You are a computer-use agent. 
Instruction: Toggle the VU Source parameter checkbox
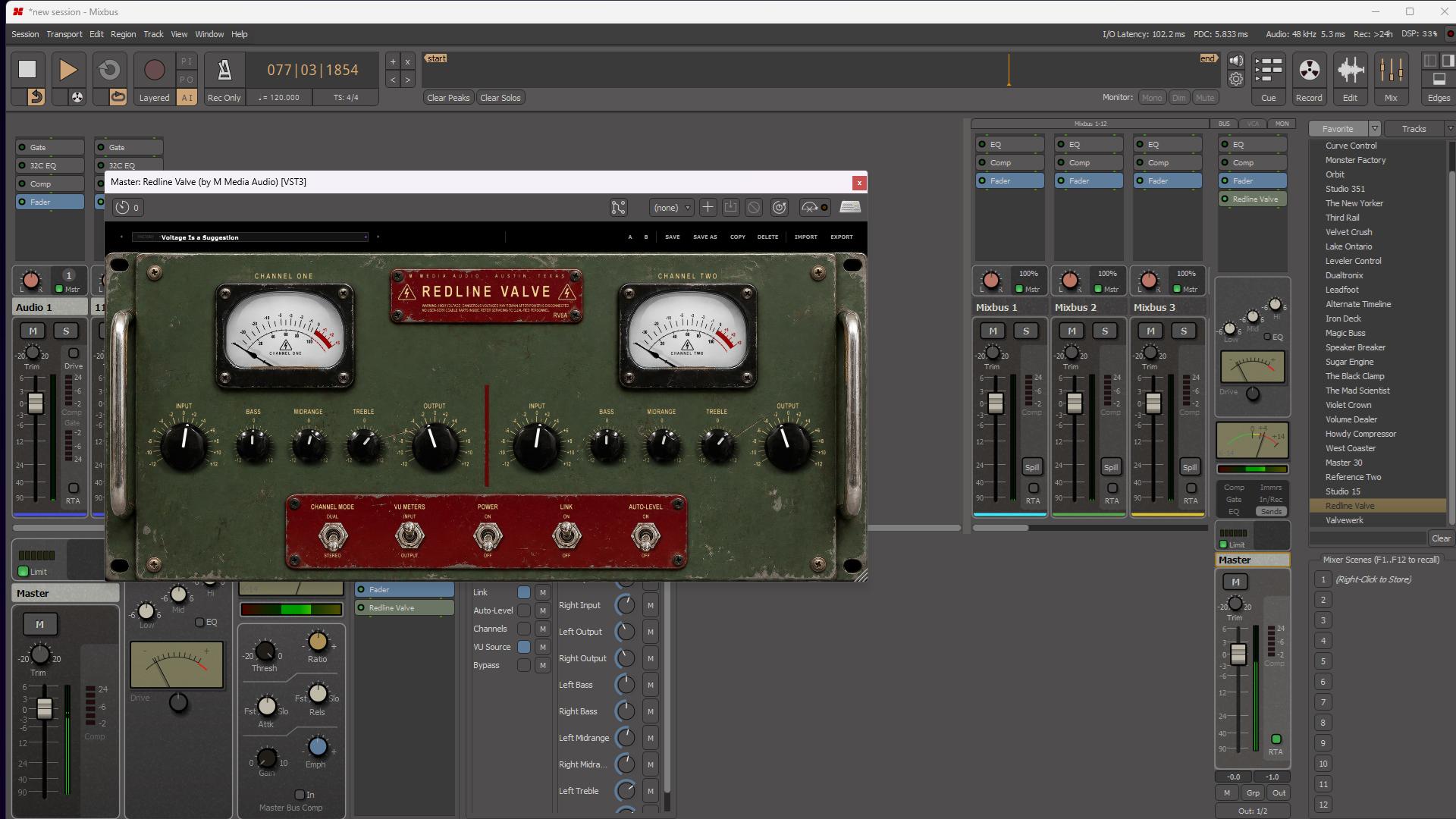pos(524,647)
